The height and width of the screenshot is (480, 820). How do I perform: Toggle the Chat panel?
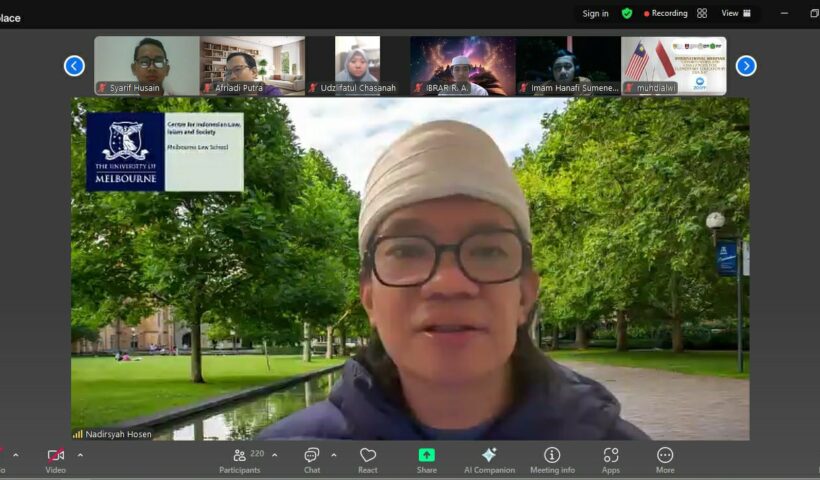click(x=312, y=457)
